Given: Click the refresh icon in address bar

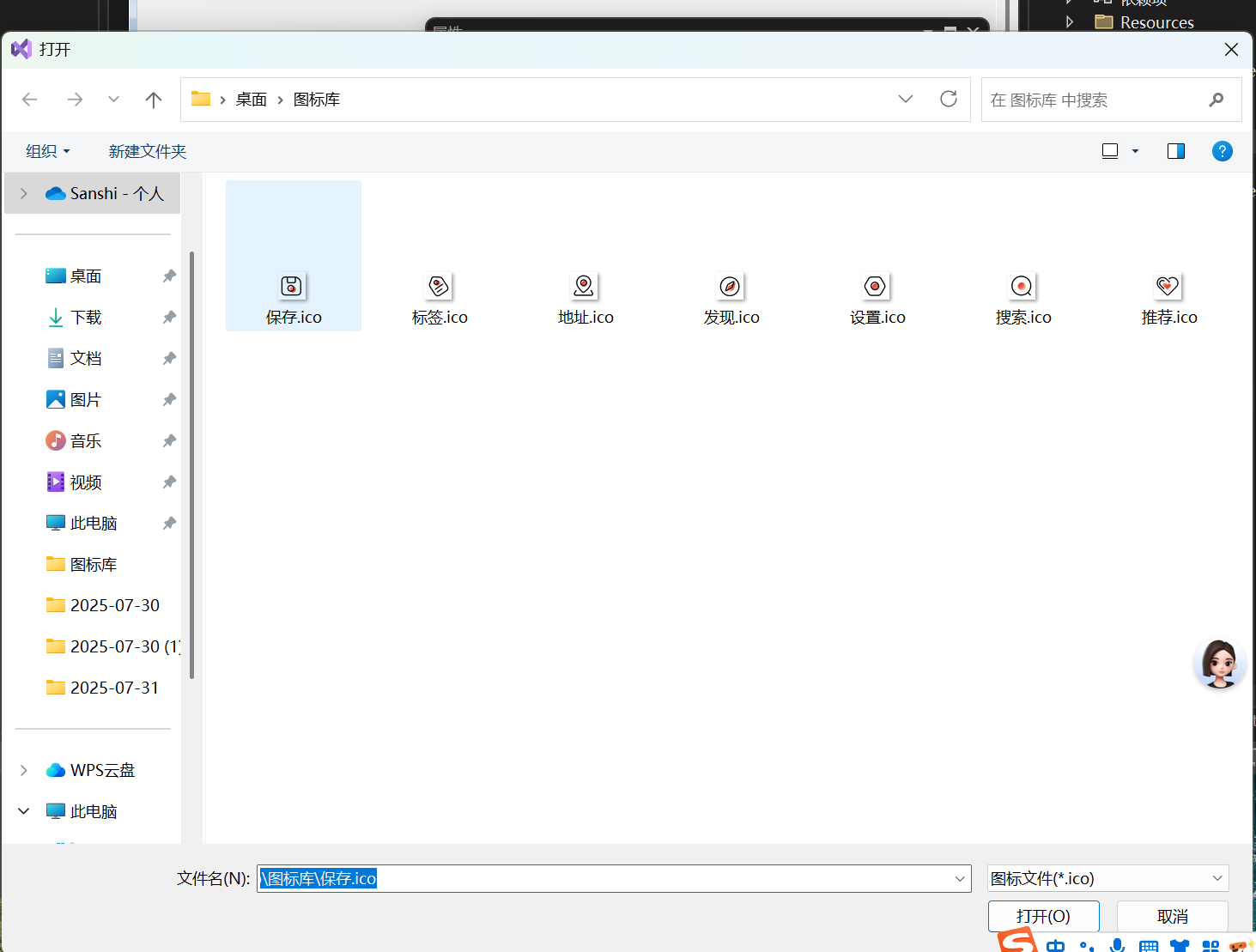Looking at the screenshot, I should pos(948,99).
